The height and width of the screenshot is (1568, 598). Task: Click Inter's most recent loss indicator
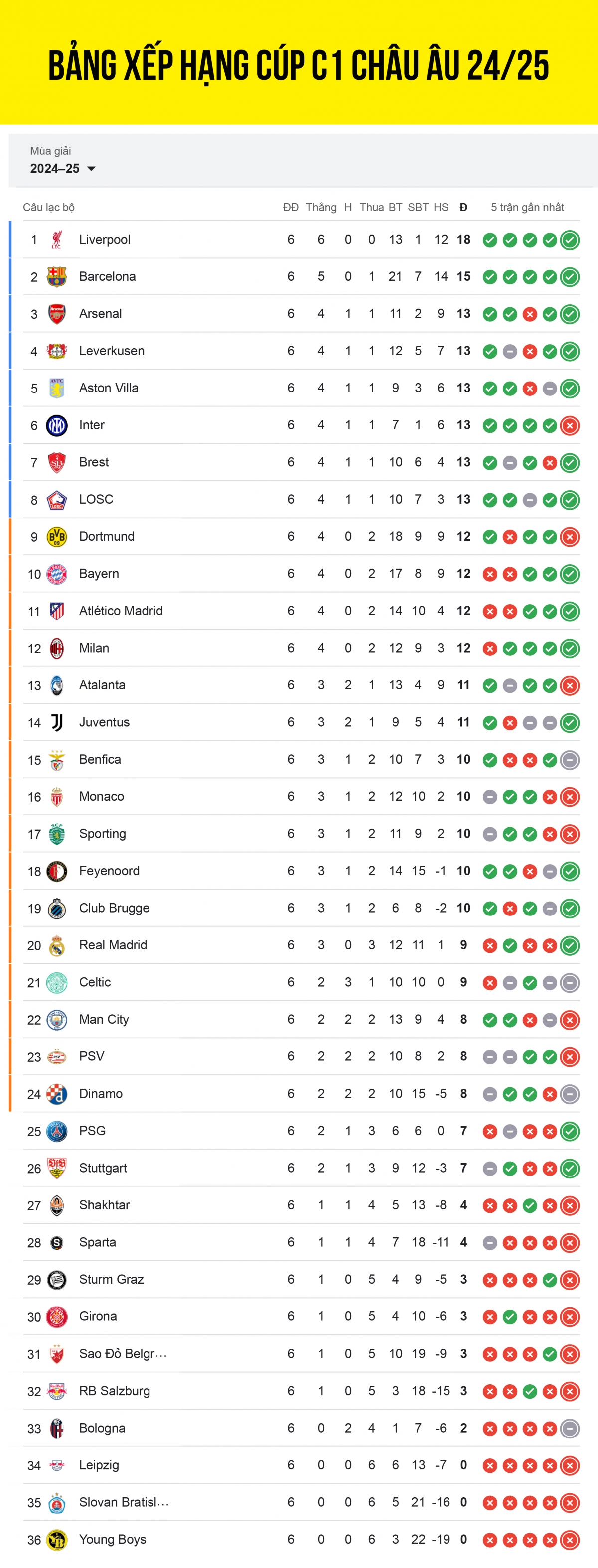click(x=570, y=425)
